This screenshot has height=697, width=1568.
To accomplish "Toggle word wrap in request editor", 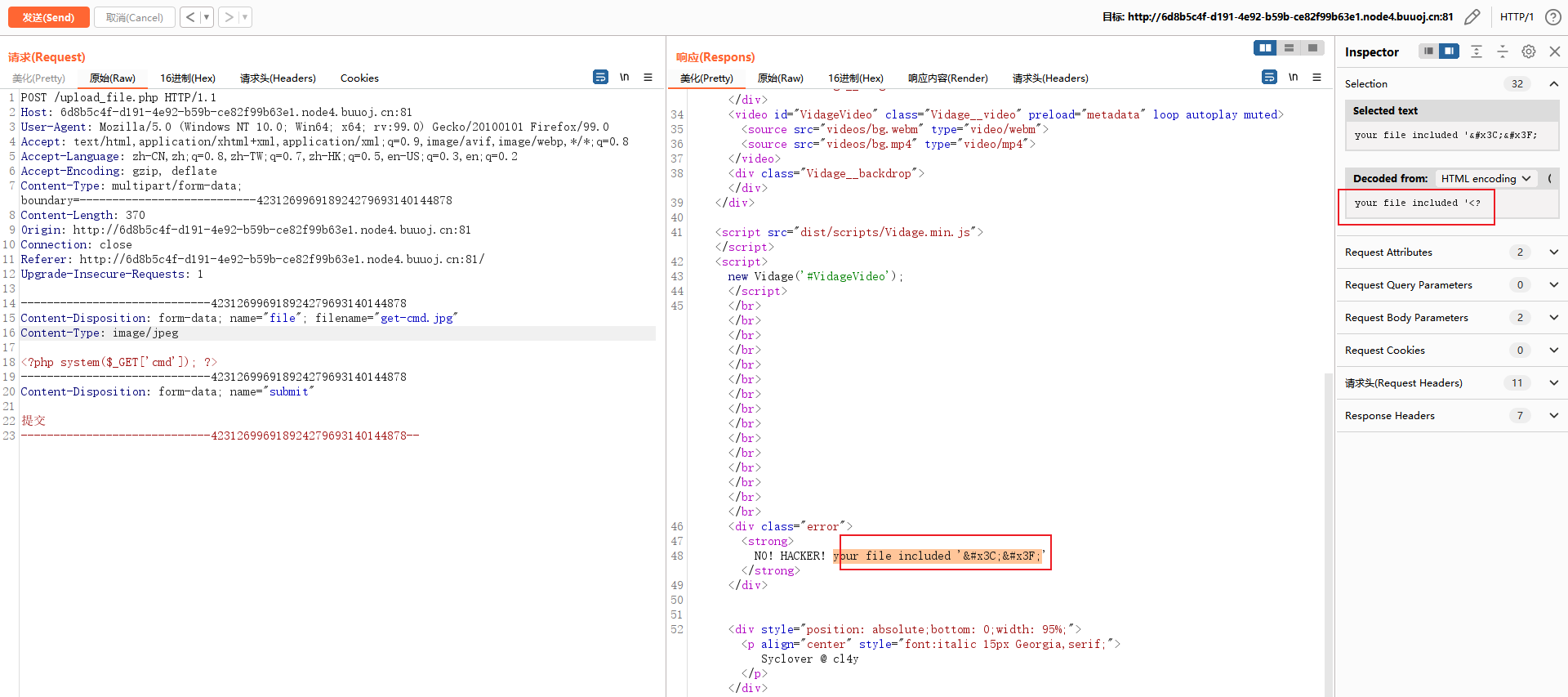I will [600, 77].
